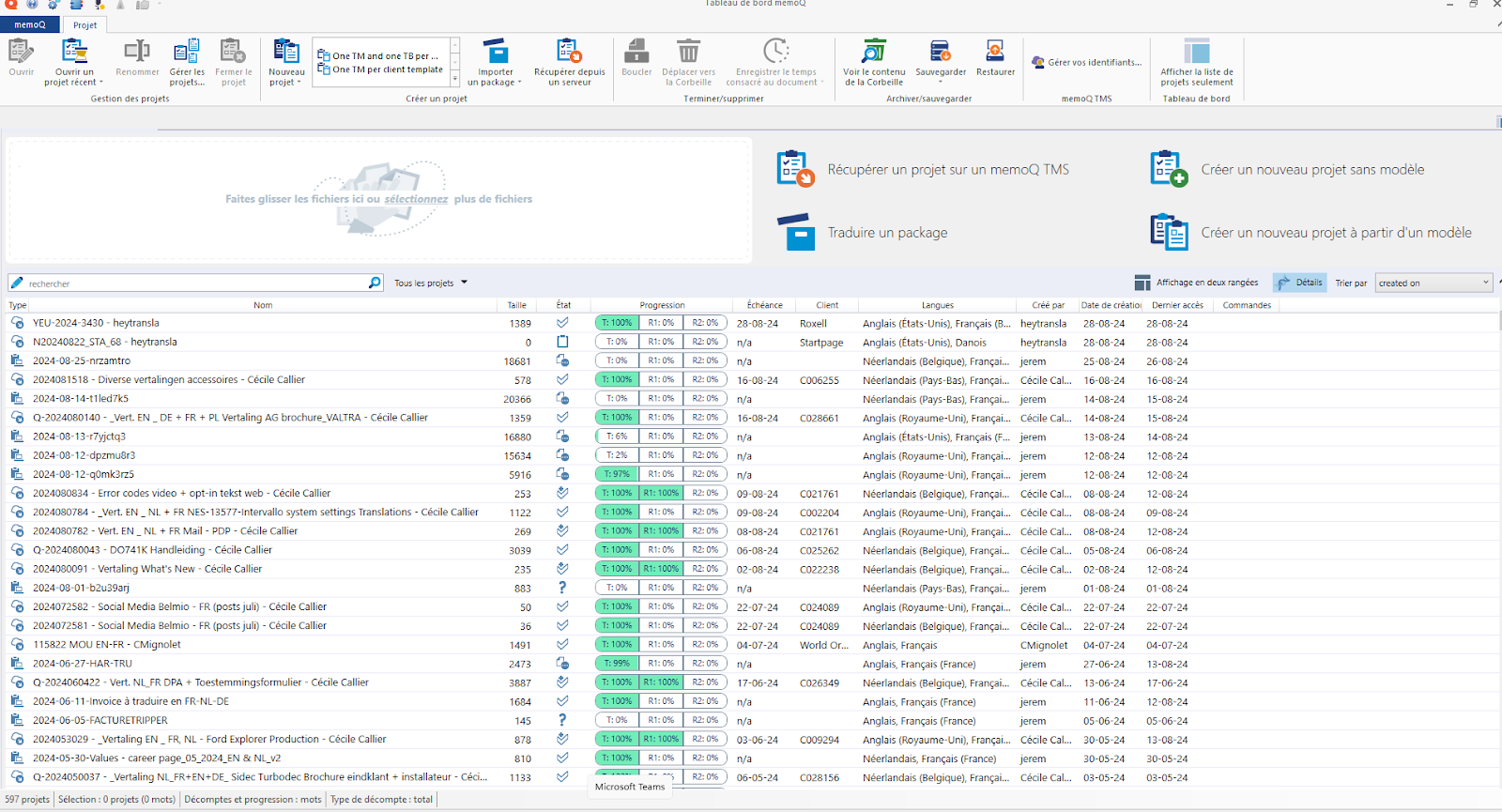Select the Projet ribbon tab
Image resolution: width=1502 pixels, height=812 pixels.
(85, 25)
